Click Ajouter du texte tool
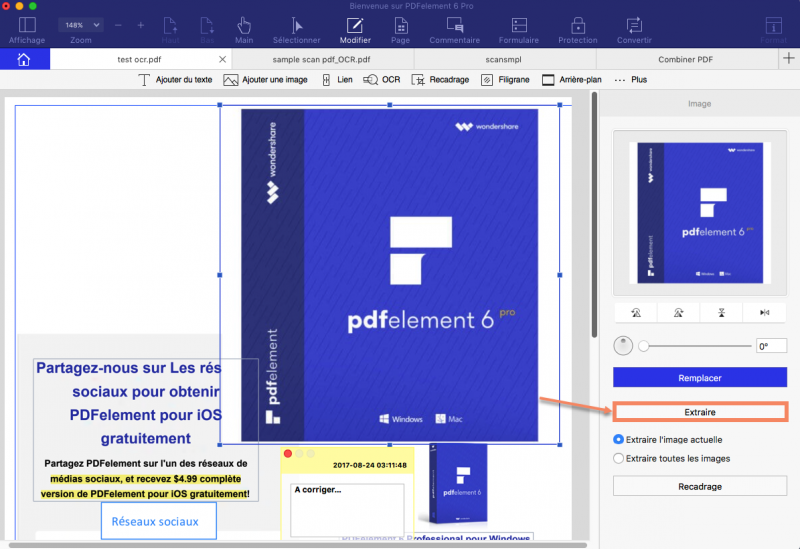 176,80
